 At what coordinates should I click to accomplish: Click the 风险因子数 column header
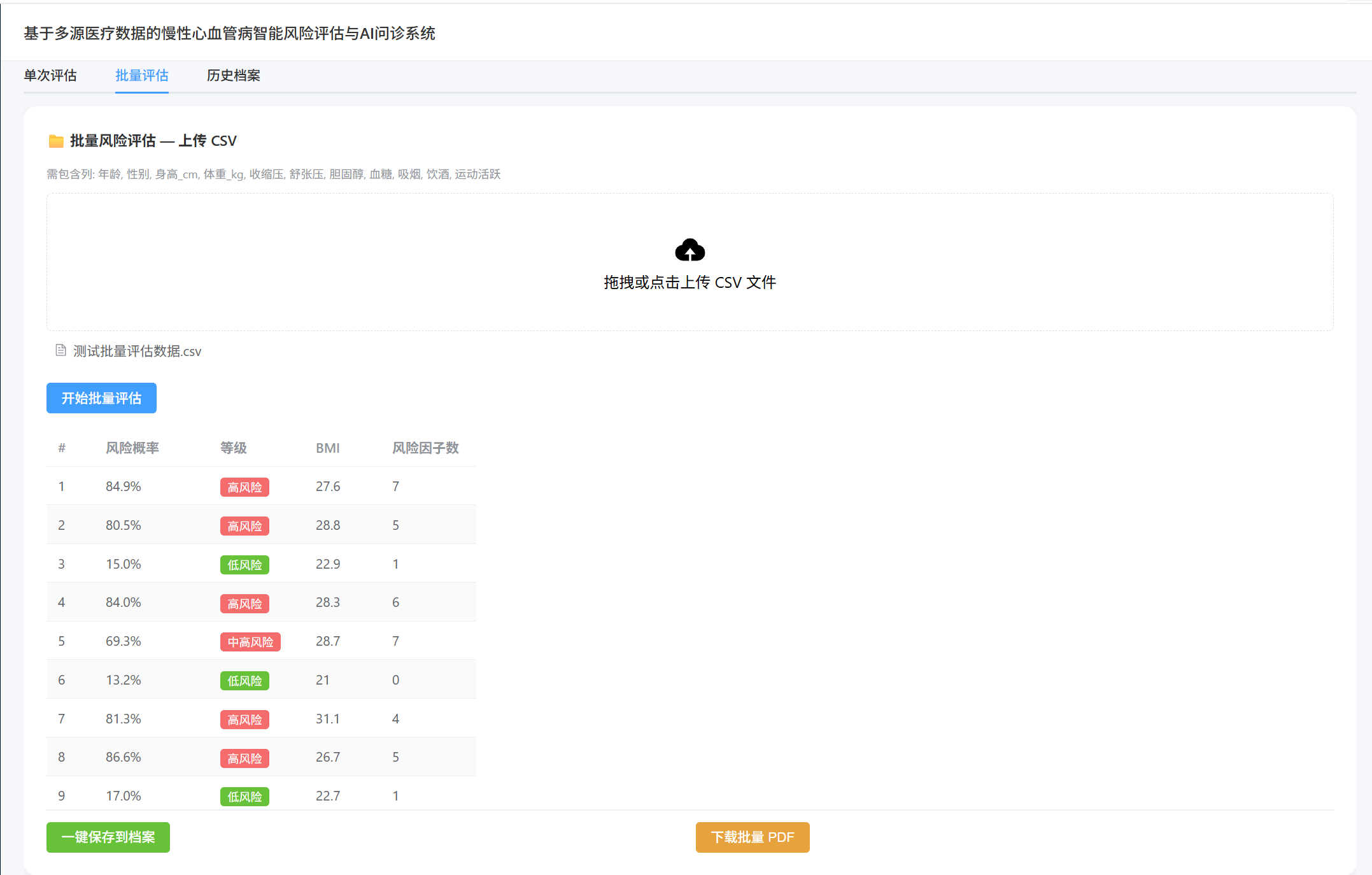point(425,448)
